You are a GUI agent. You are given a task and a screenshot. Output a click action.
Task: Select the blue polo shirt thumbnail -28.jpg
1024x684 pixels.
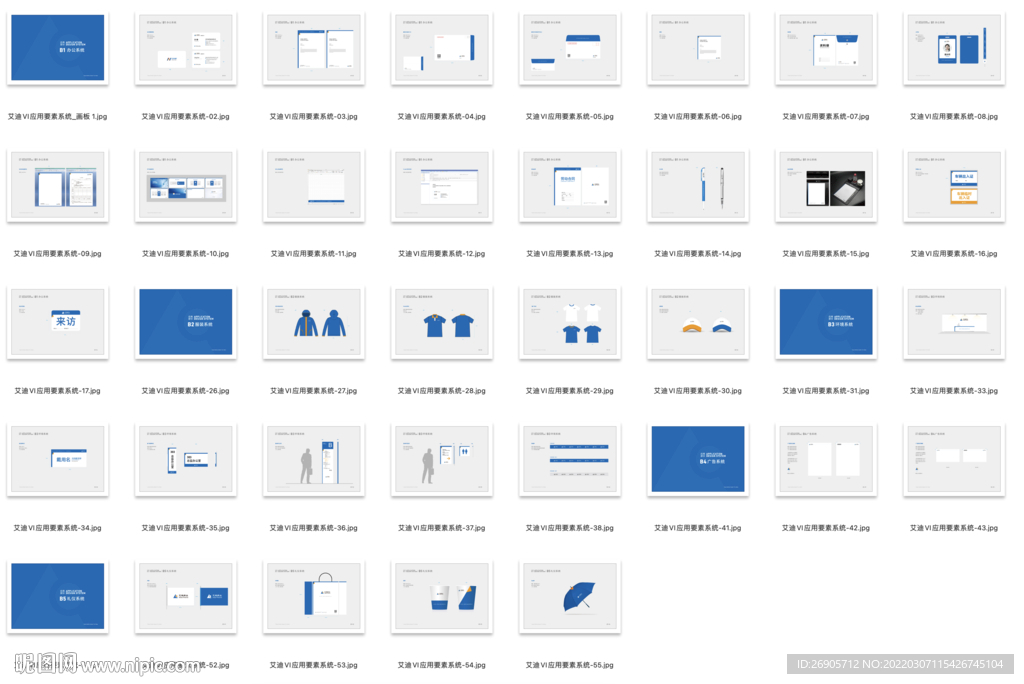click(x=441, y=322)
